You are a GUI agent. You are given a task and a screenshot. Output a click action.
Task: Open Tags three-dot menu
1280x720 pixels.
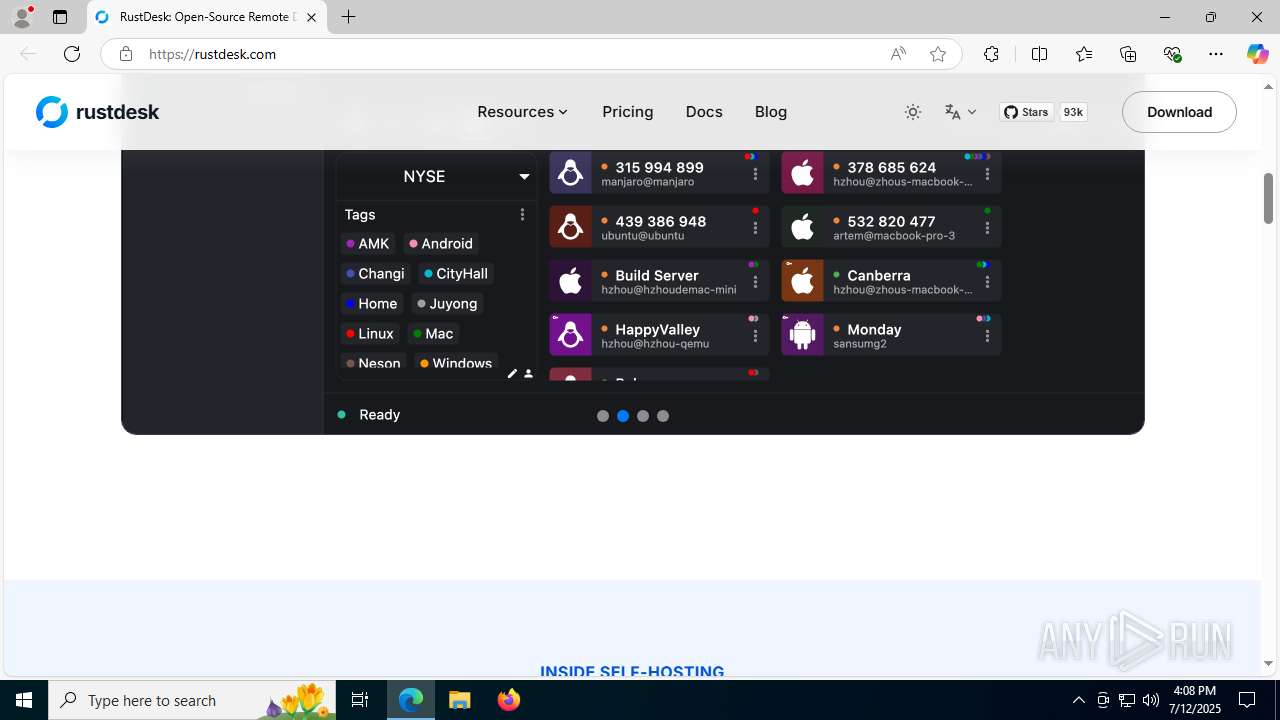(522, 214)
